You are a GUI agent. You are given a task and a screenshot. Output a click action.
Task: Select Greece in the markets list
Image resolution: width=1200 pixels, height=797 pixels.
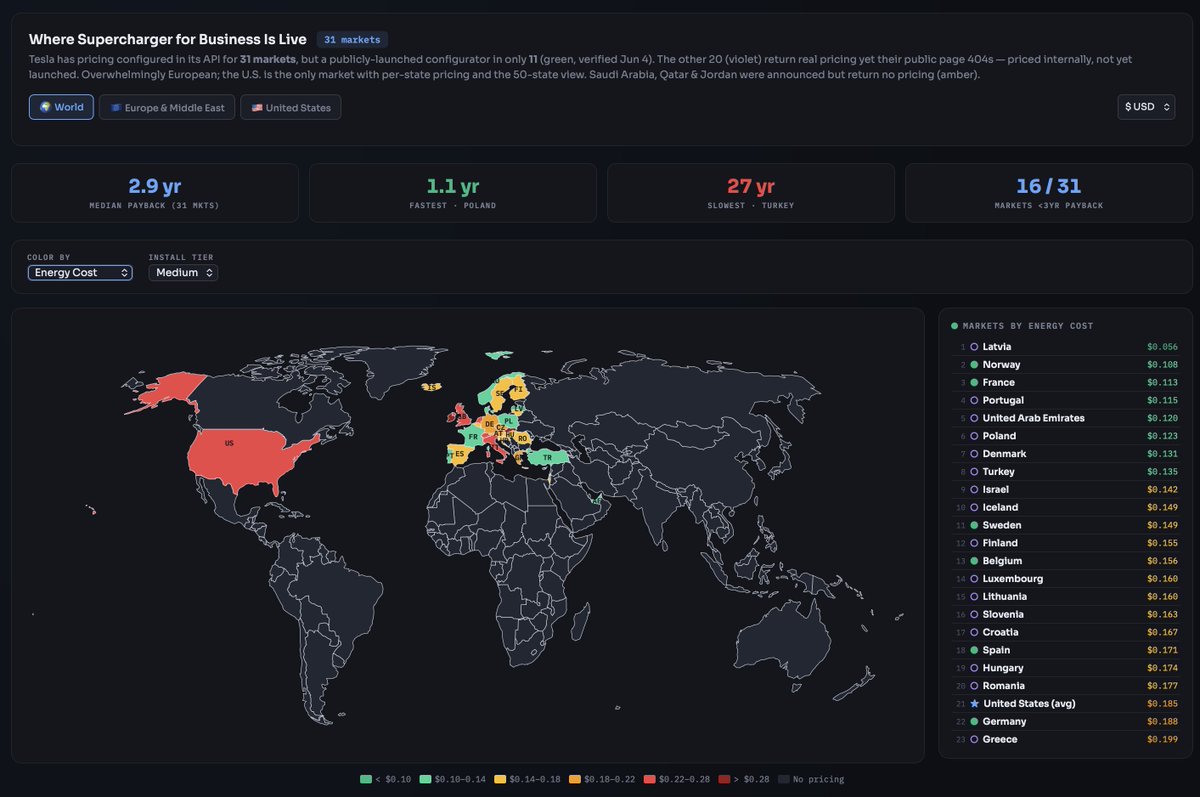1065,740
